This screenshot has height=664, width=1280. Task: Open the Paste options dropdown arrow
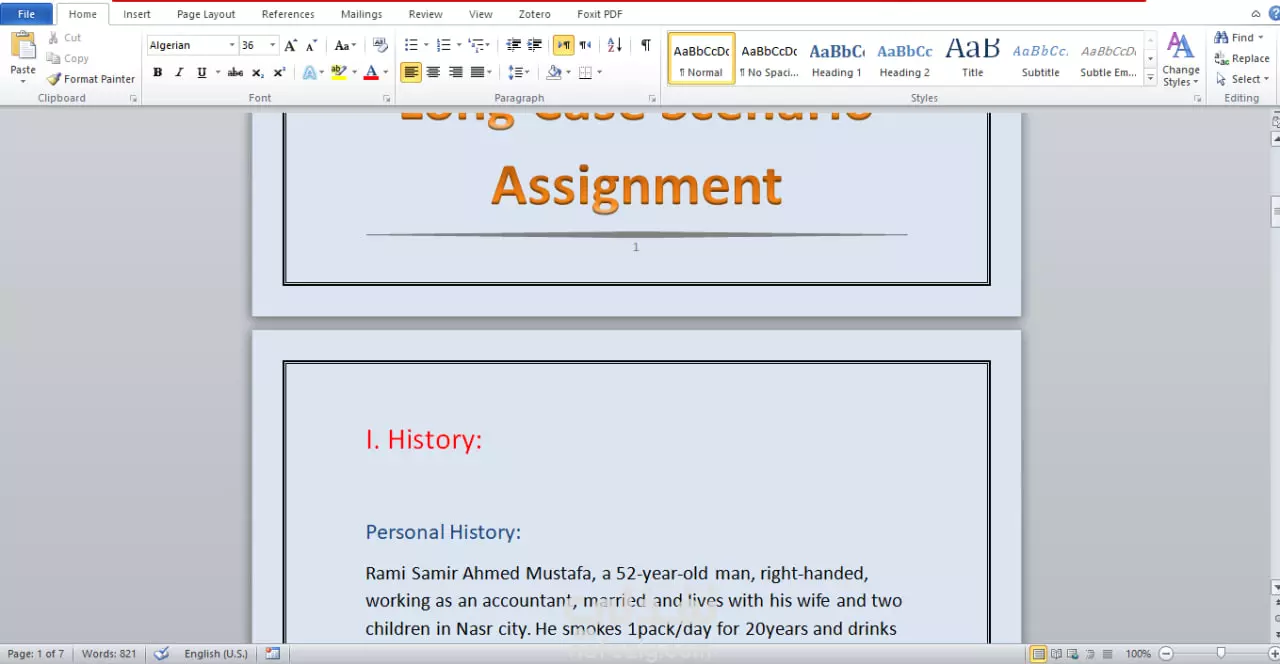coord(22,81)
